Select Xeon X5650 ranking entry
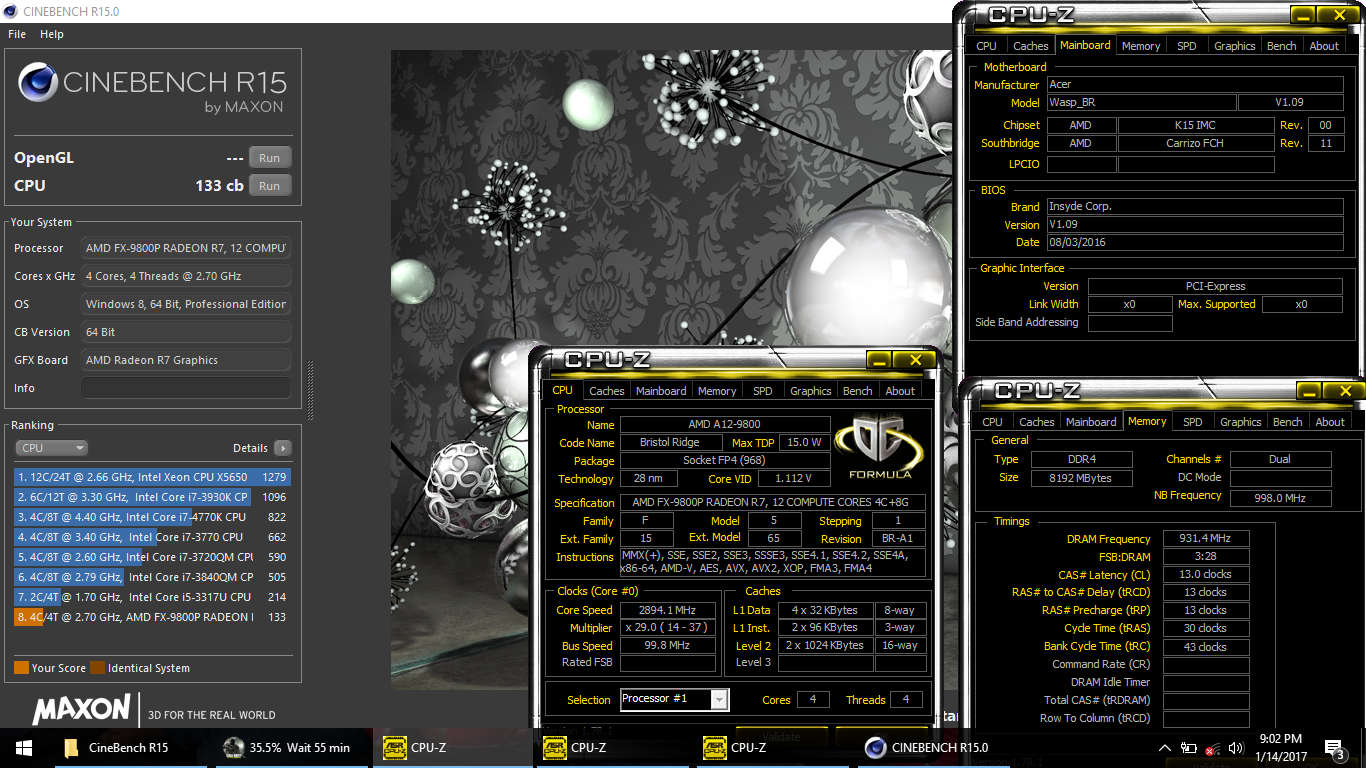The width and height of the screenshot is (1366, 768). click(x=152, y=477)
